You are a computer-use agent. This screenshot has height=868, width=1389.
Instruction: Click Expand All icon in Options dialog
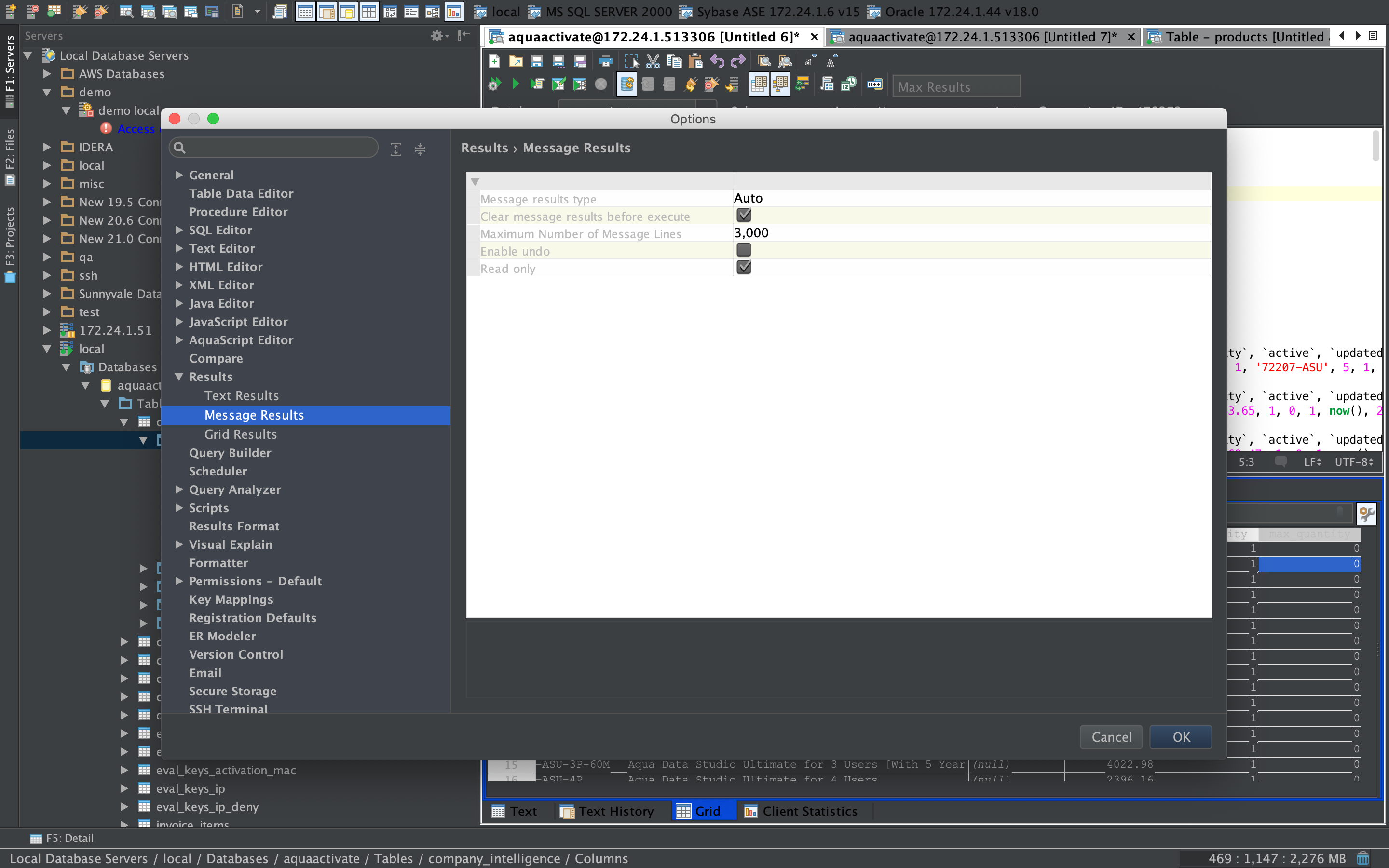396,149
